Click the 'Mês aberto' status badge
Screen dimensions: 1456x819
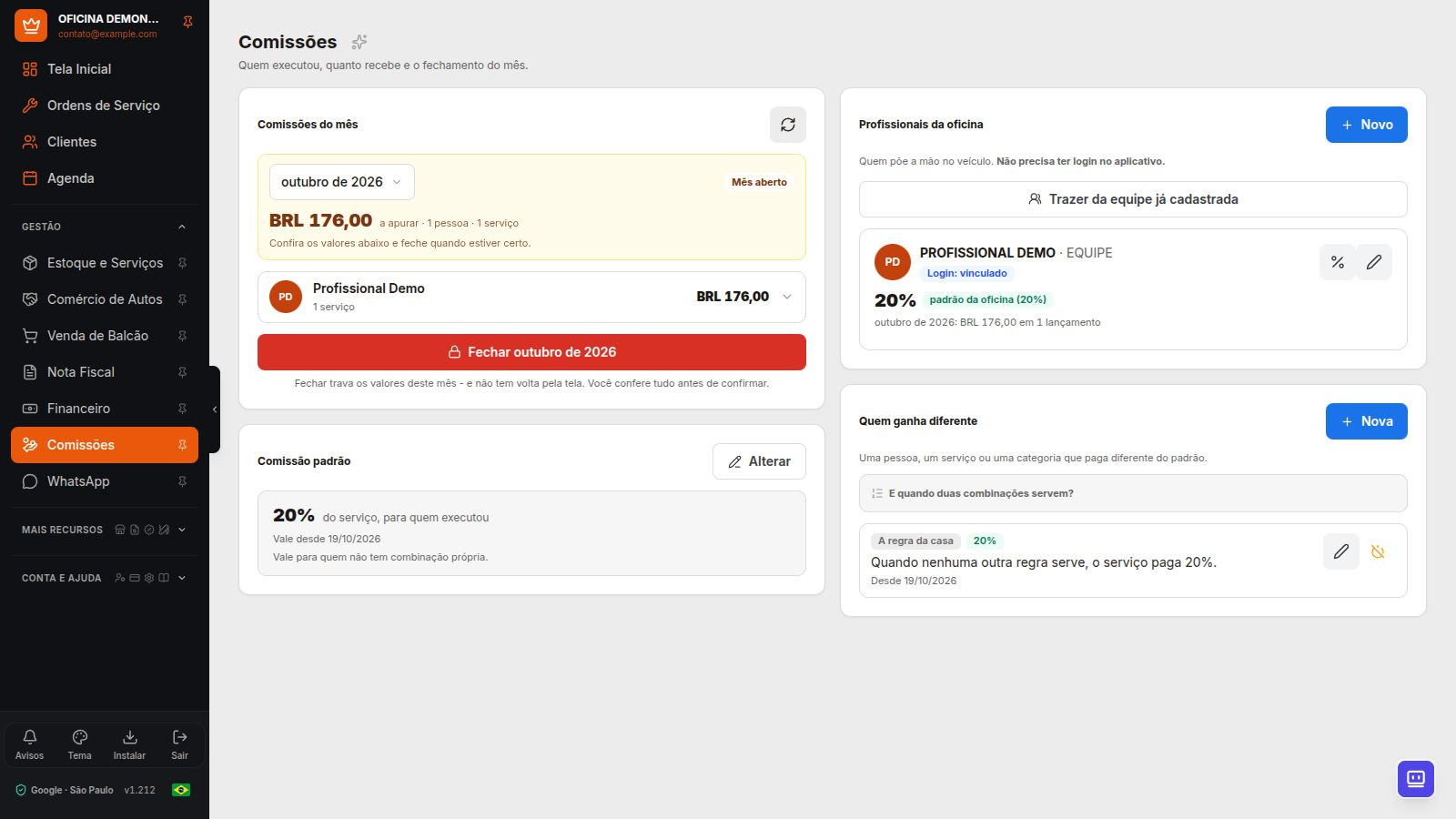[x=759, y=182]
